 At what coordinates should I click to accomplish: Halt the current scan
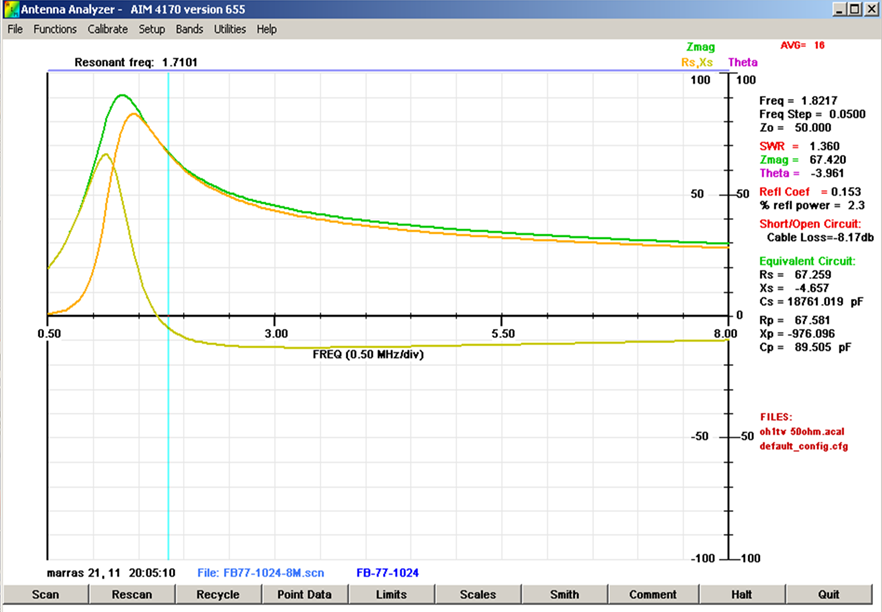pyautogui.click(x=741, y=594)
